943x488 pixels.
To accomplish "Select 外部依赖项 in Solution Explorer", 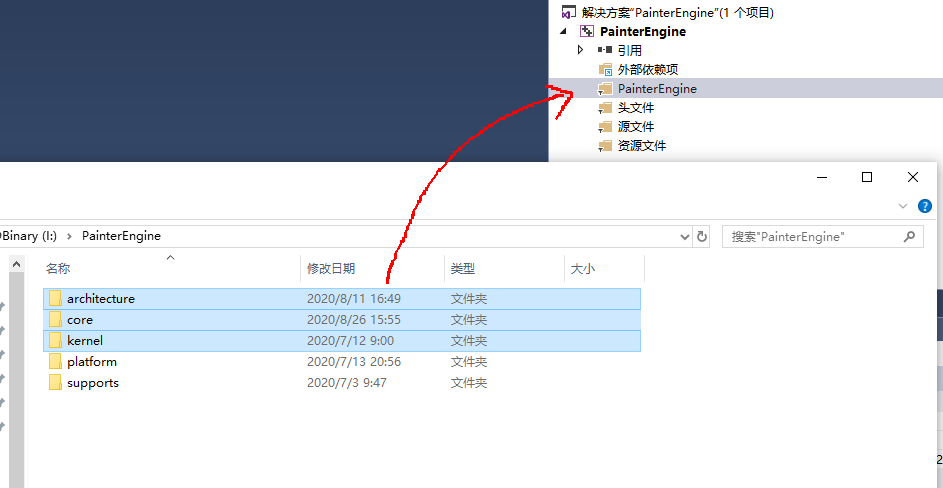I will point(648,70).
